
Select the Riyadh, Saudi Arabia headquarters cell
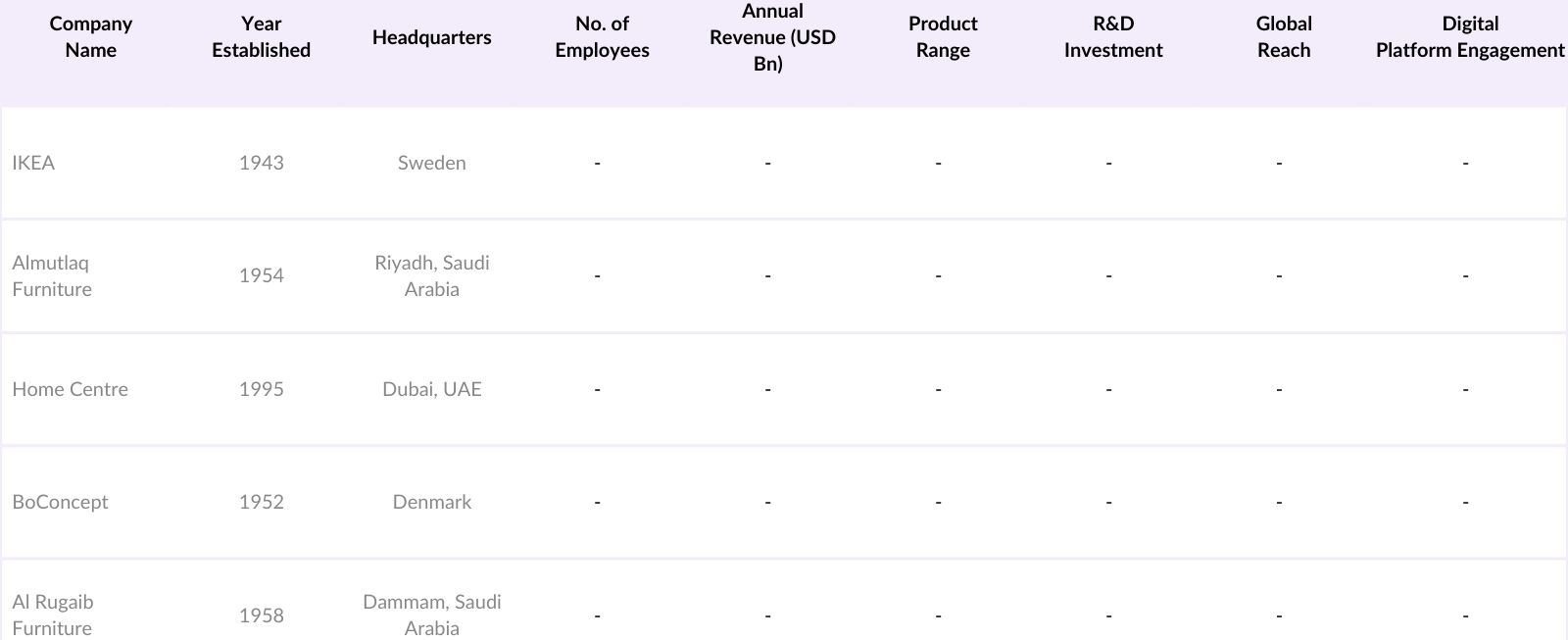pos(431,275)
